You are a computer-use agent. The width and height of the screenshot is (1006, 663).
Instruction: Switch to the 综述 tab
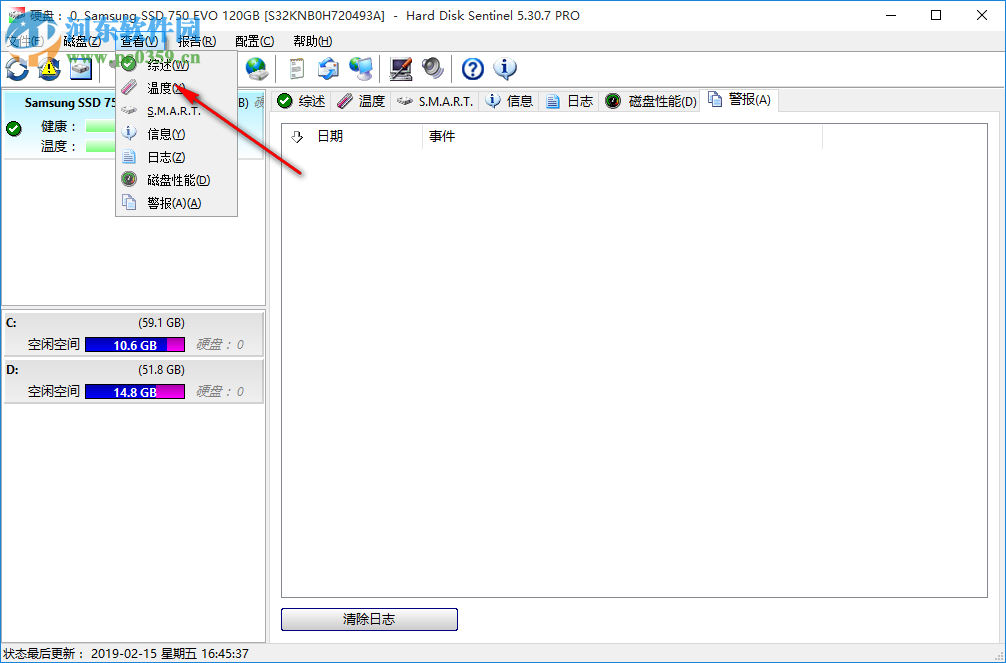[x=302, y=101]
